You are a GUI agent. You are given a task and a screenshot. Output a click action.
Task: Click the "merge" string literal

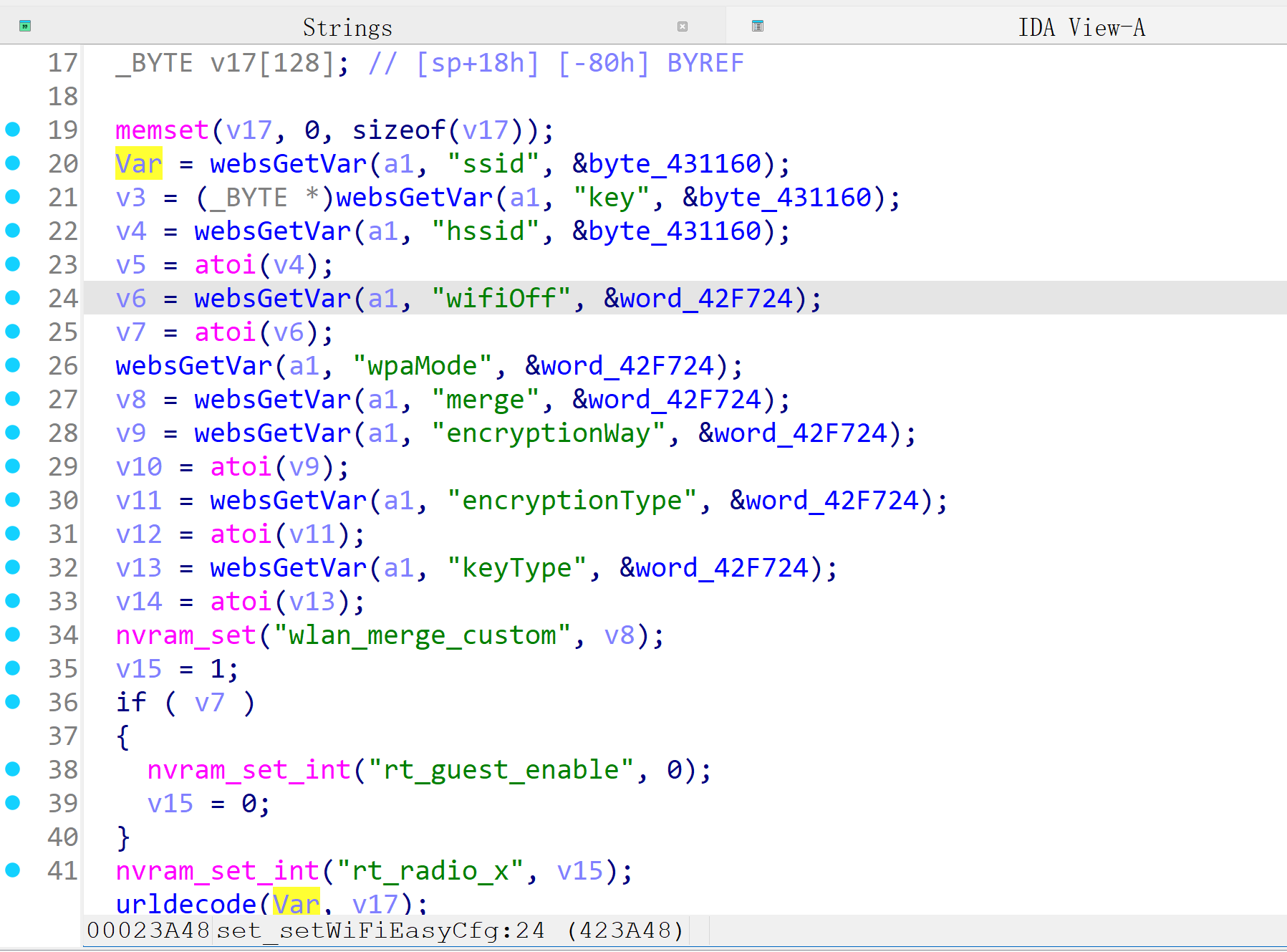click(x=486, y=399)
